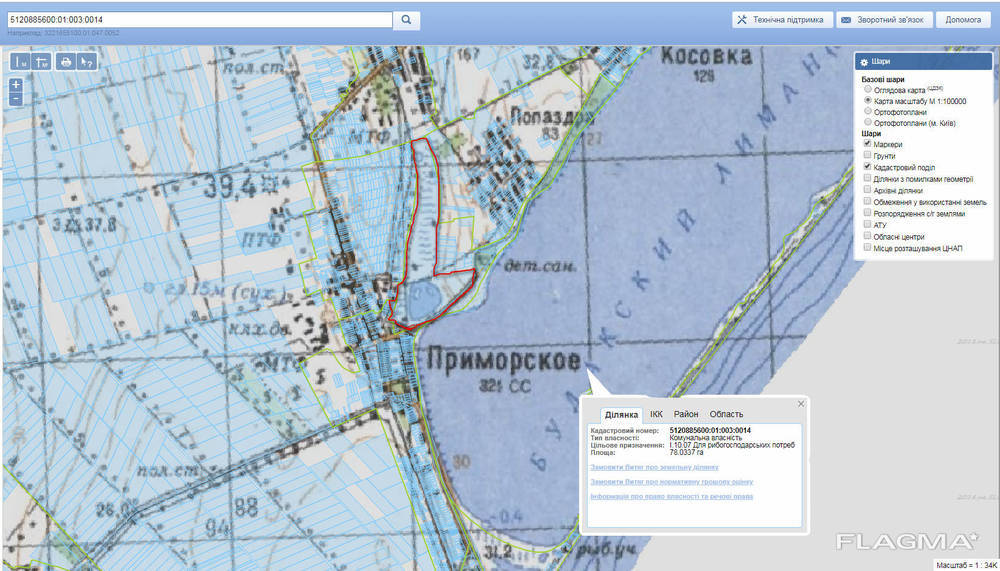The image size is (1000, 571).
Task: Open the Область tab
Action: [x=726, y=414]
